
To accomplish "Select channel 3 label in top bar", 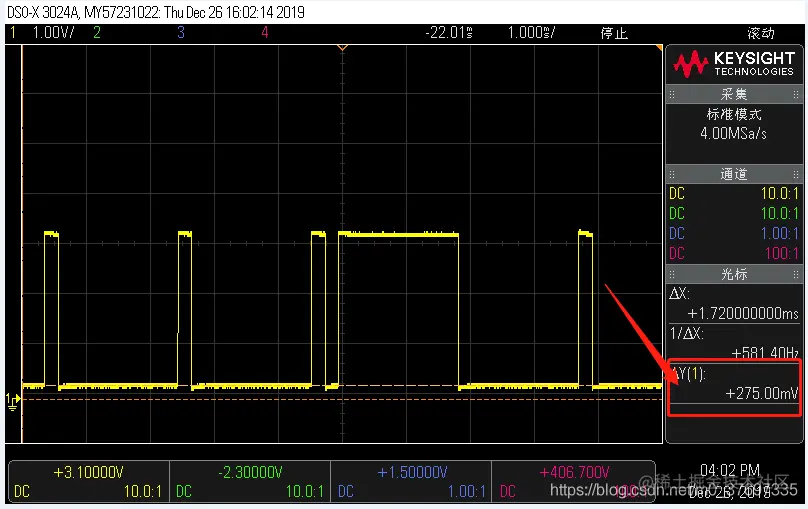I will point(181,33).
